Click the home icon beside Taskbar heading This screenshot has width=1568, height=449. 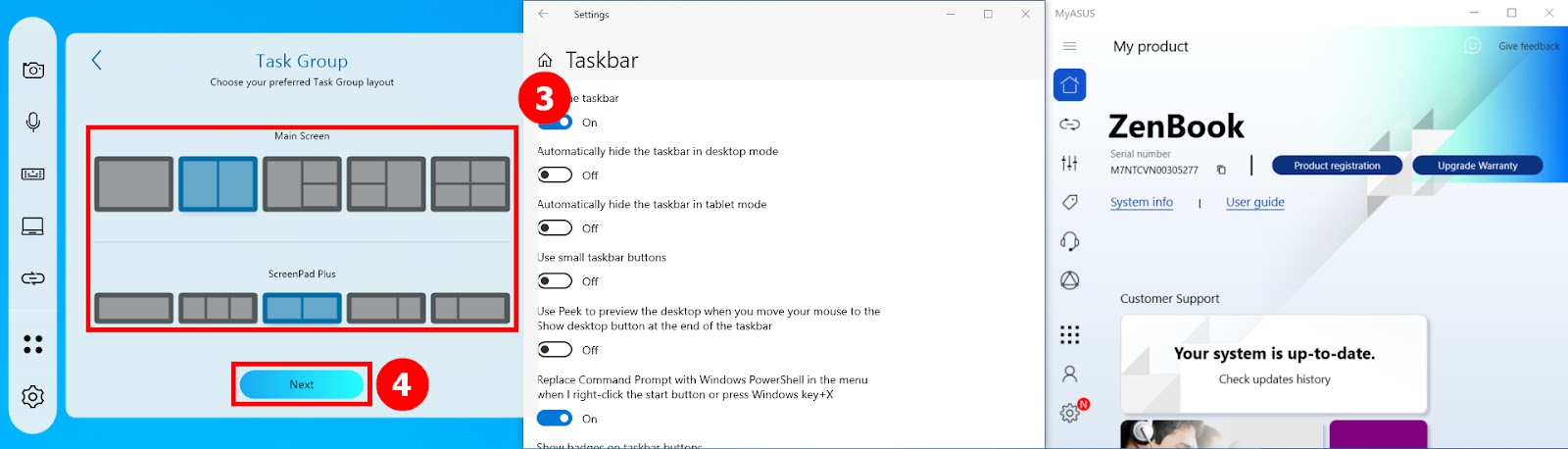point(545,60)
